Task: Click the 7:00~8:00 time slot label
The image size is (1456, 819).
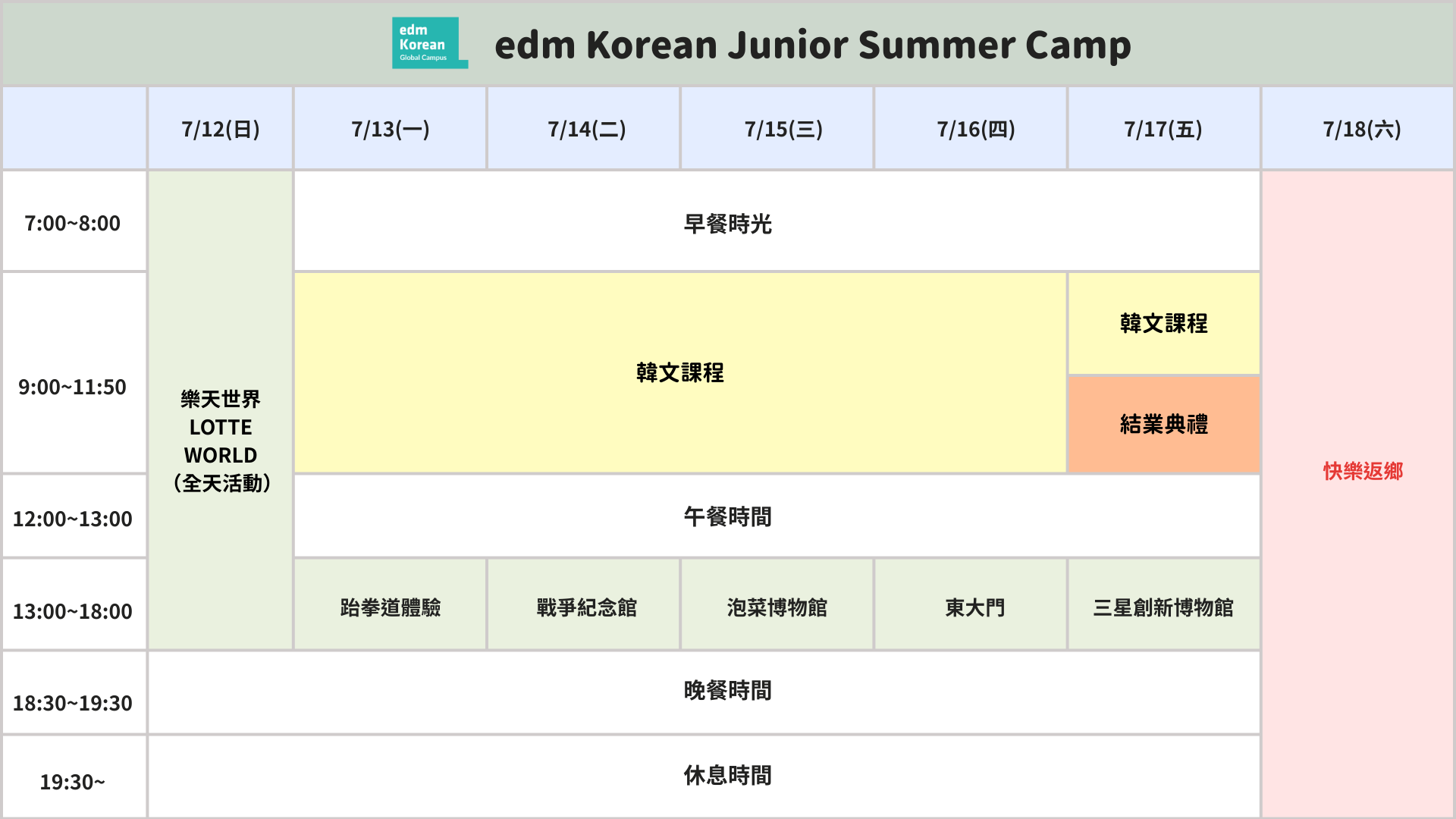Action: (73, 223)
